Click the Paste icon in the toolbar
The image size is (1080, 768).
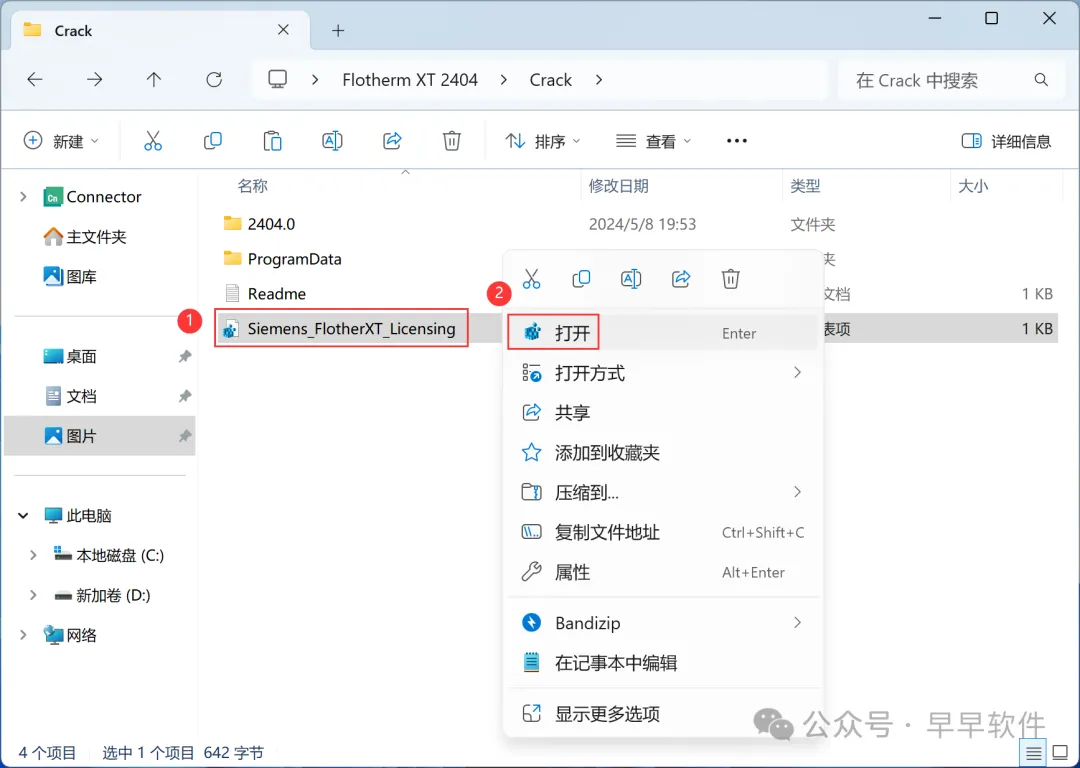tap(273, 141)
